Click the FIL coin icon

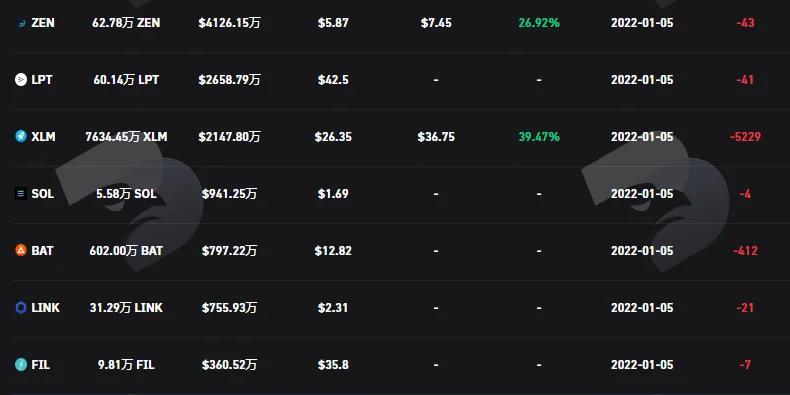(21, 364)
